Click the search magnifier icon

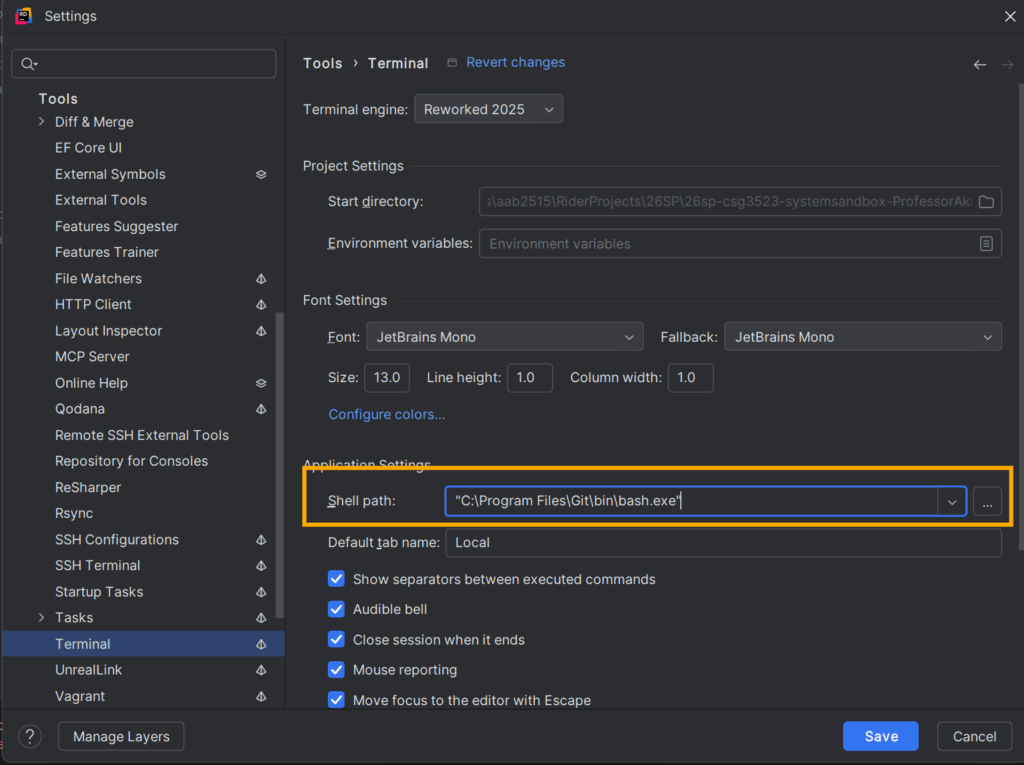28,64
